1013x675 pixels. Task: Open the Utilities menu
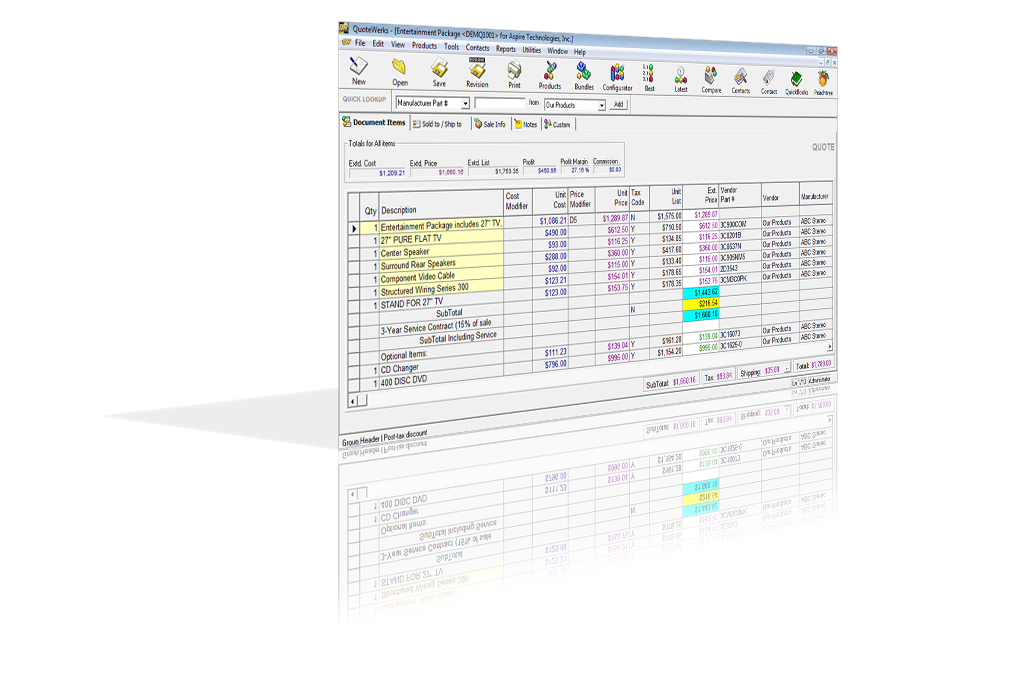(x=532, y=50)
